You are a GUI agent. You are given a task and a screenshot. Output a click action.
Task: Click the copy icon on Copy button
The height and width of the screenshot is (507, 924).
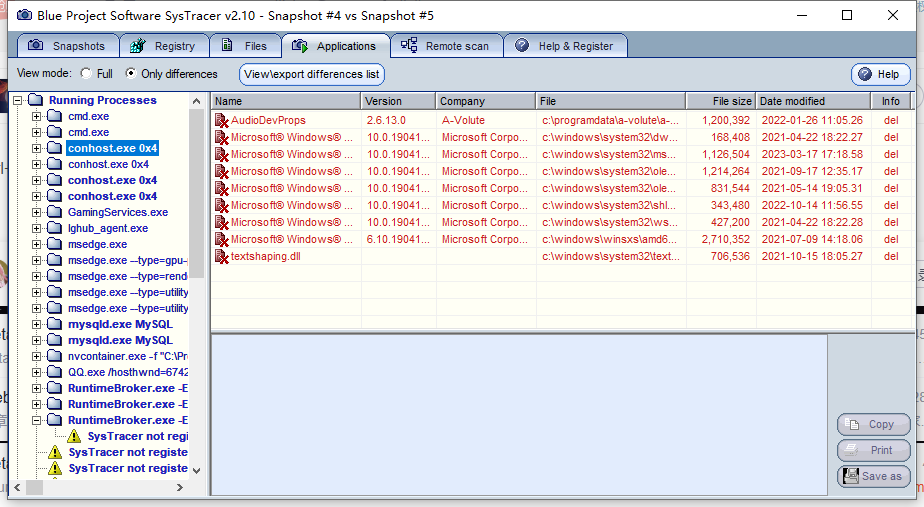pos(852,424)
